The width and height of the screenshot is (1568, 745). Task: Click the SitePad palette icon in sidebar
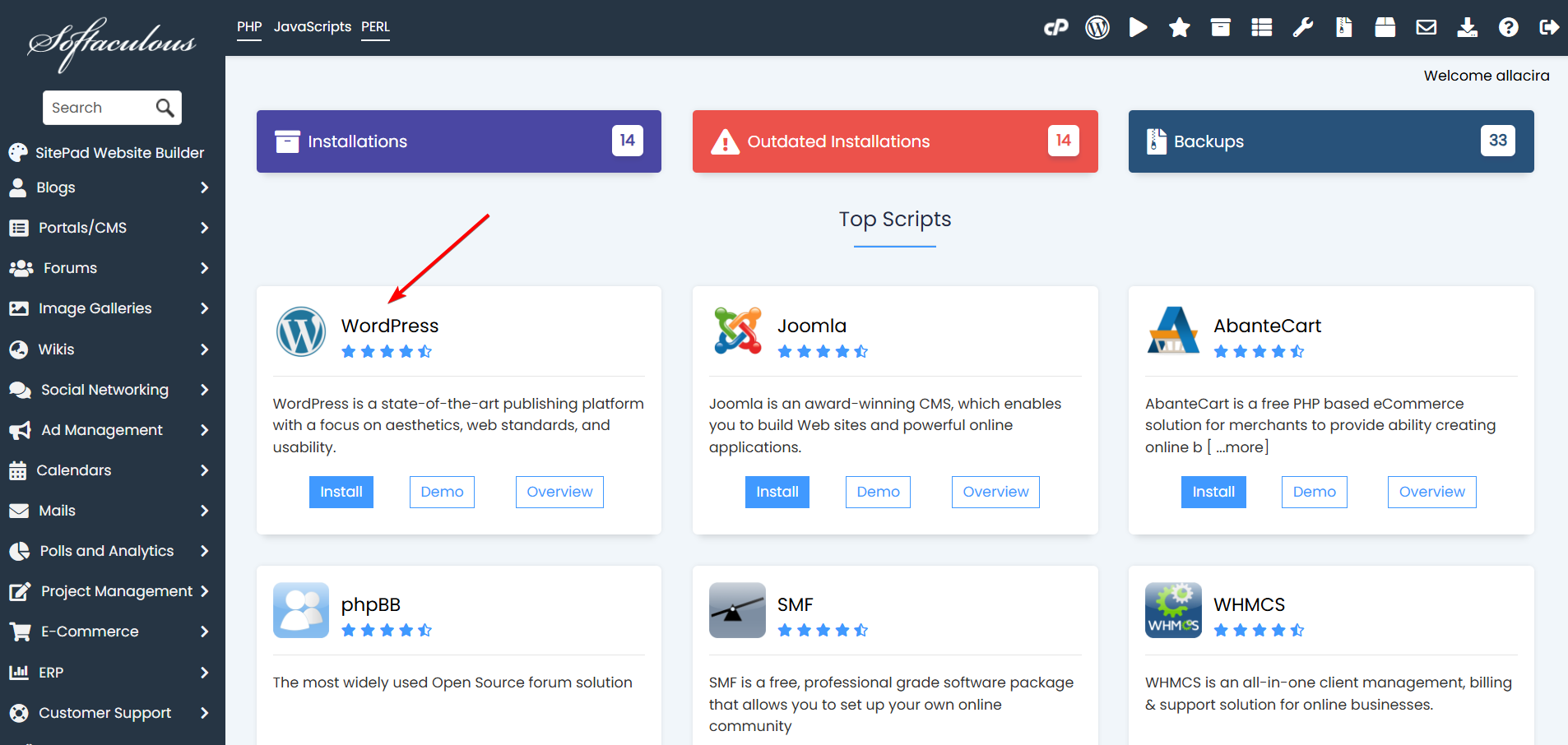[x=18, y=152]
